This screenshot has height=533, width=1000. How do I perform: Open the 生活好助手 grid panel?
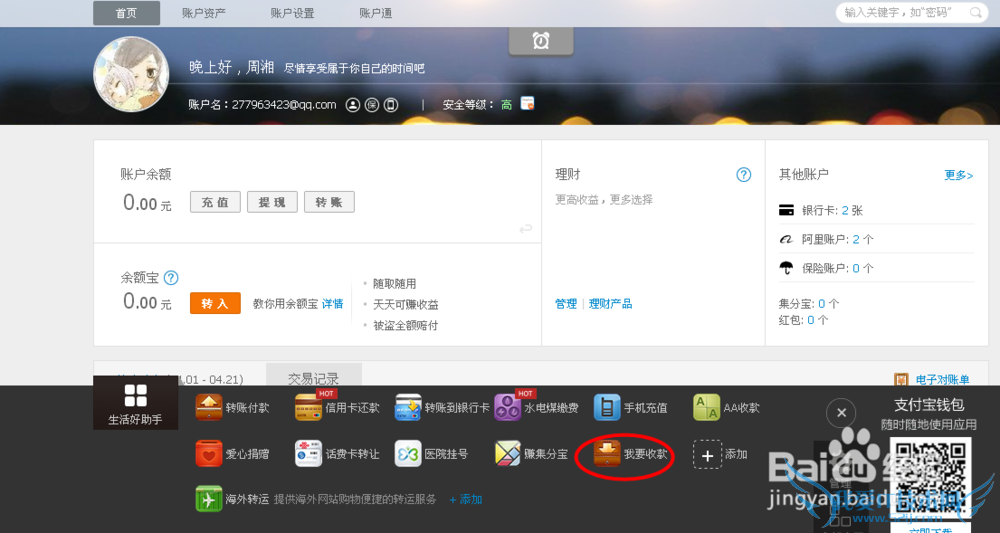pos(135,403)
